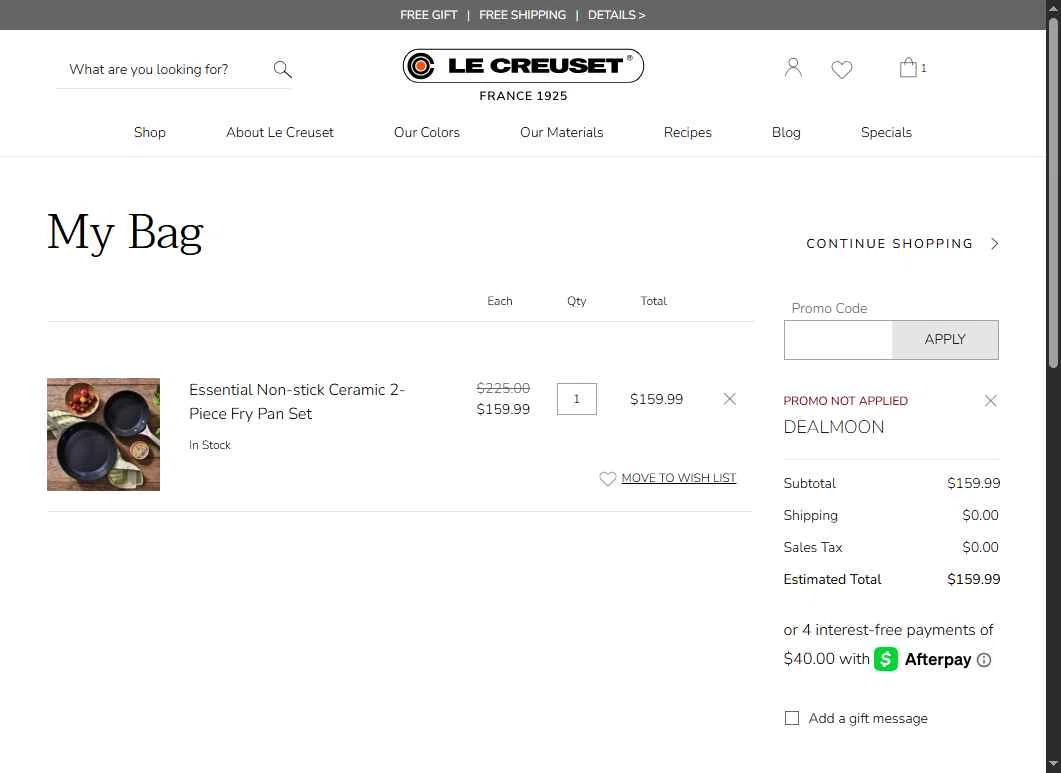Dismiss the DEALMOON promo not applied notice
1061x773 pixels.
click(x=991, y=401)
